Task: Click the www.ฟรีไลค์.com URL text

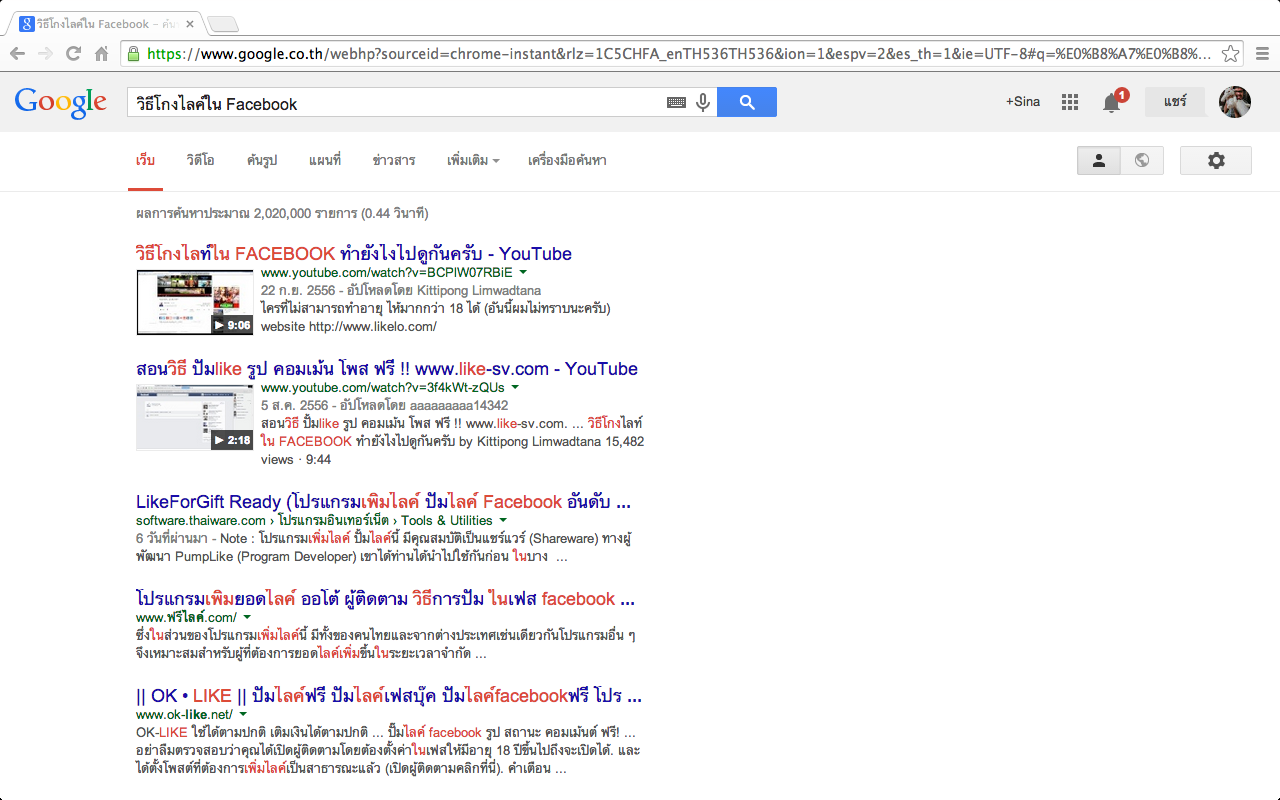Action: tap(186, 617)
